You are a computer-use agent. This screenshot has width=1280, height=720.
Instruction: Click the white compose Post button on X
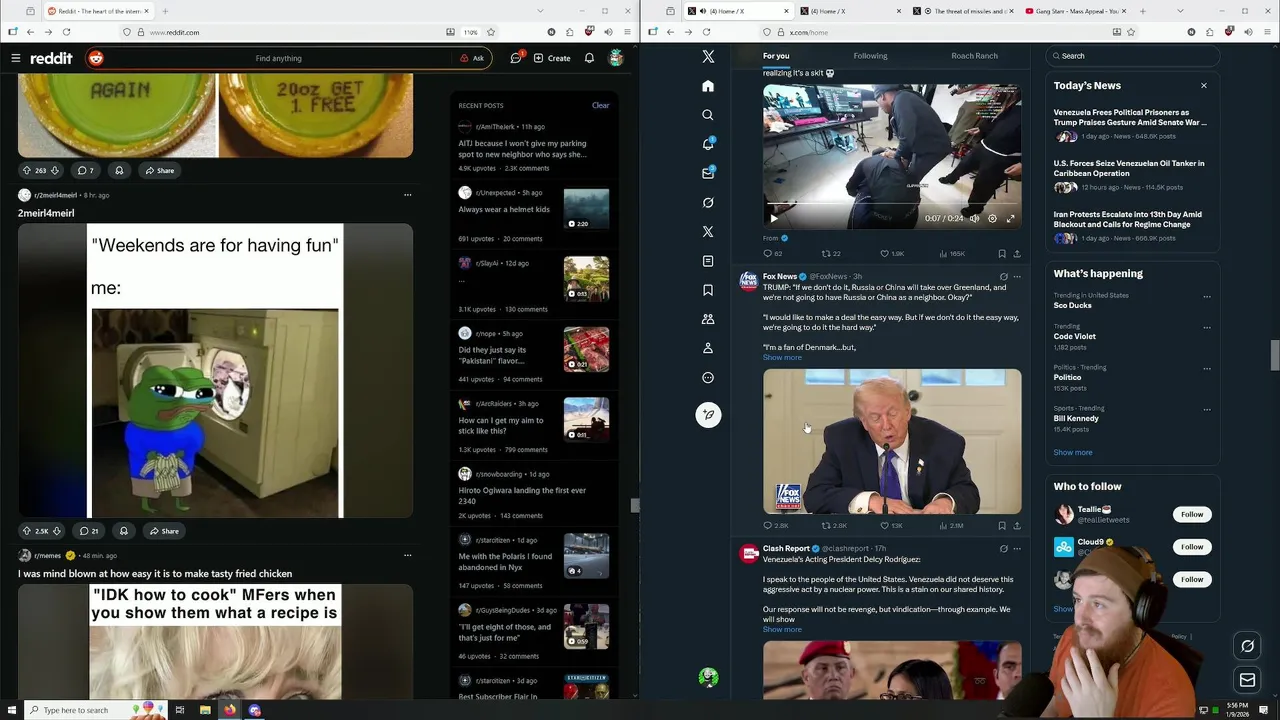(x=708, y=415)
